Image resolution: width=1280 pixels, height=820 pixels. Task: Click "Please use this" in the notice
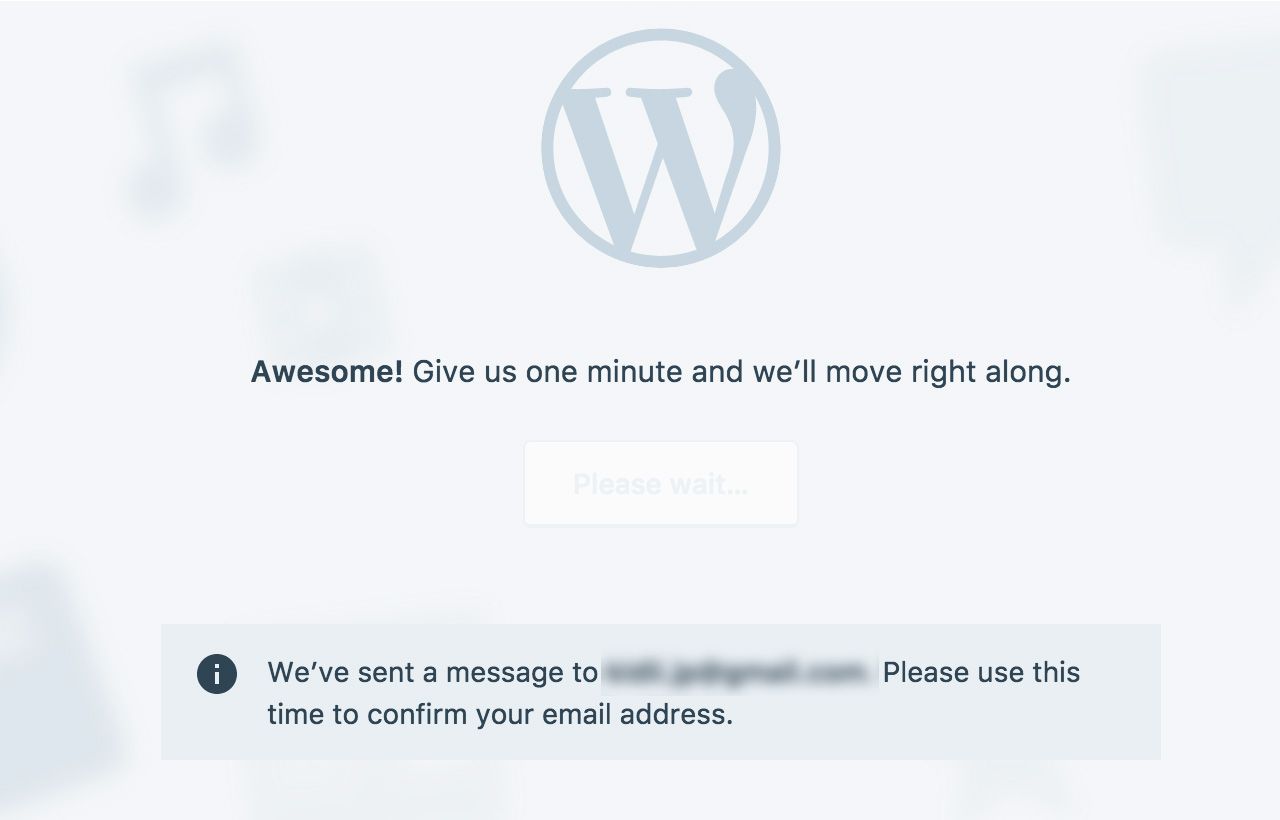point(981,673)
